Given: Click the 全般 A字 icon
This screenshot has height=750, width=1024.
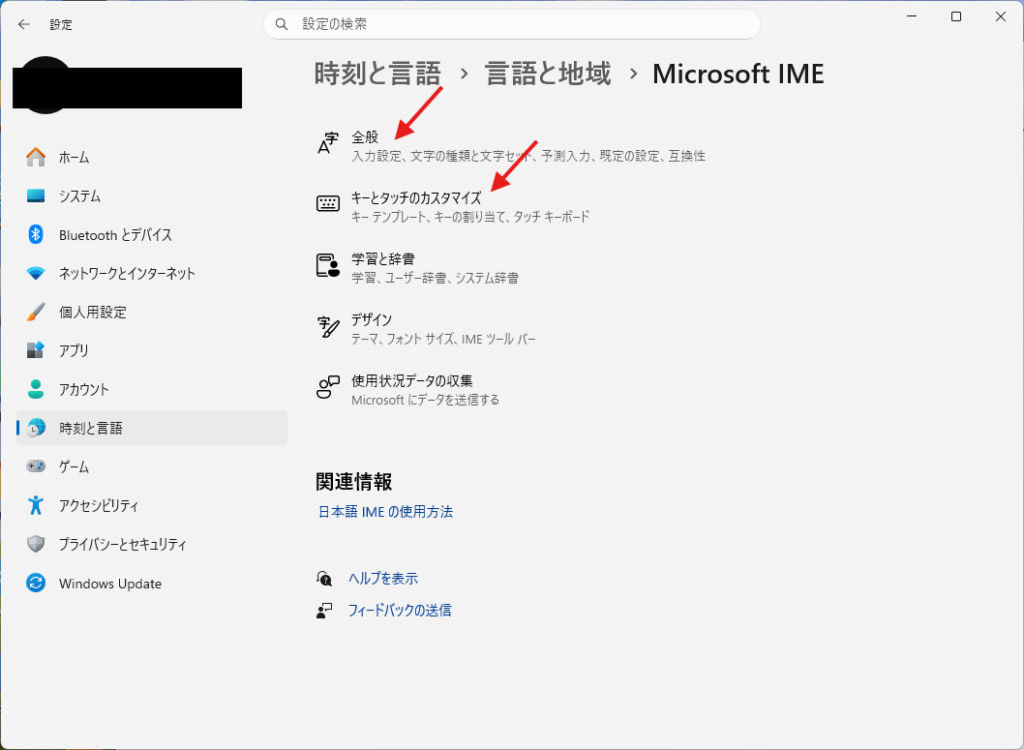Looking at the screenshot, I should (x=328, y=144).
